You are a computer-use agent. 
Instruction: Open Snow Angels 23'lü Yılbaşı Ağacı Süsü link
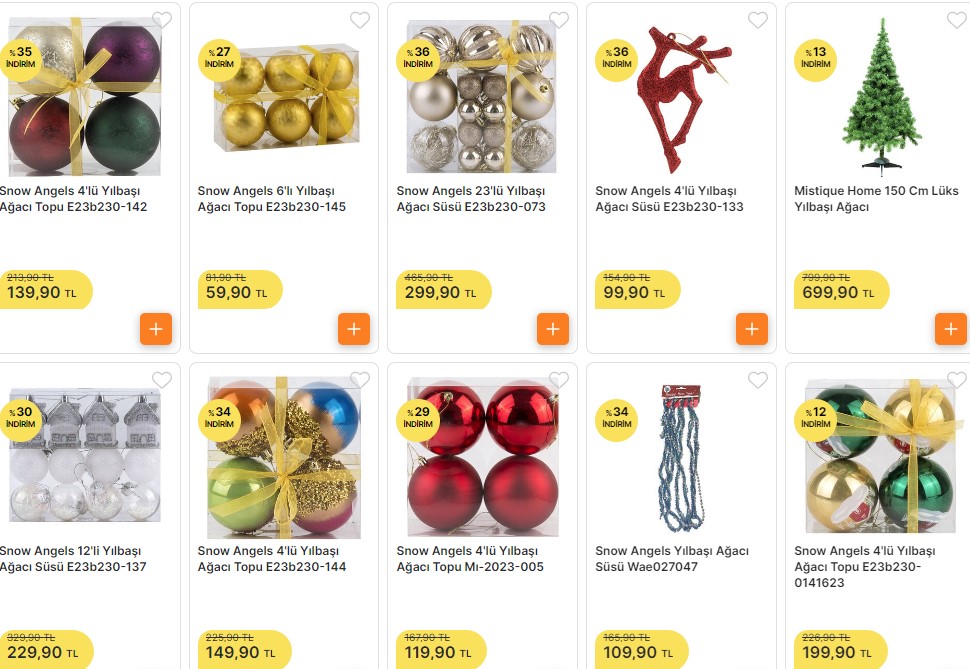coord(471,199)
